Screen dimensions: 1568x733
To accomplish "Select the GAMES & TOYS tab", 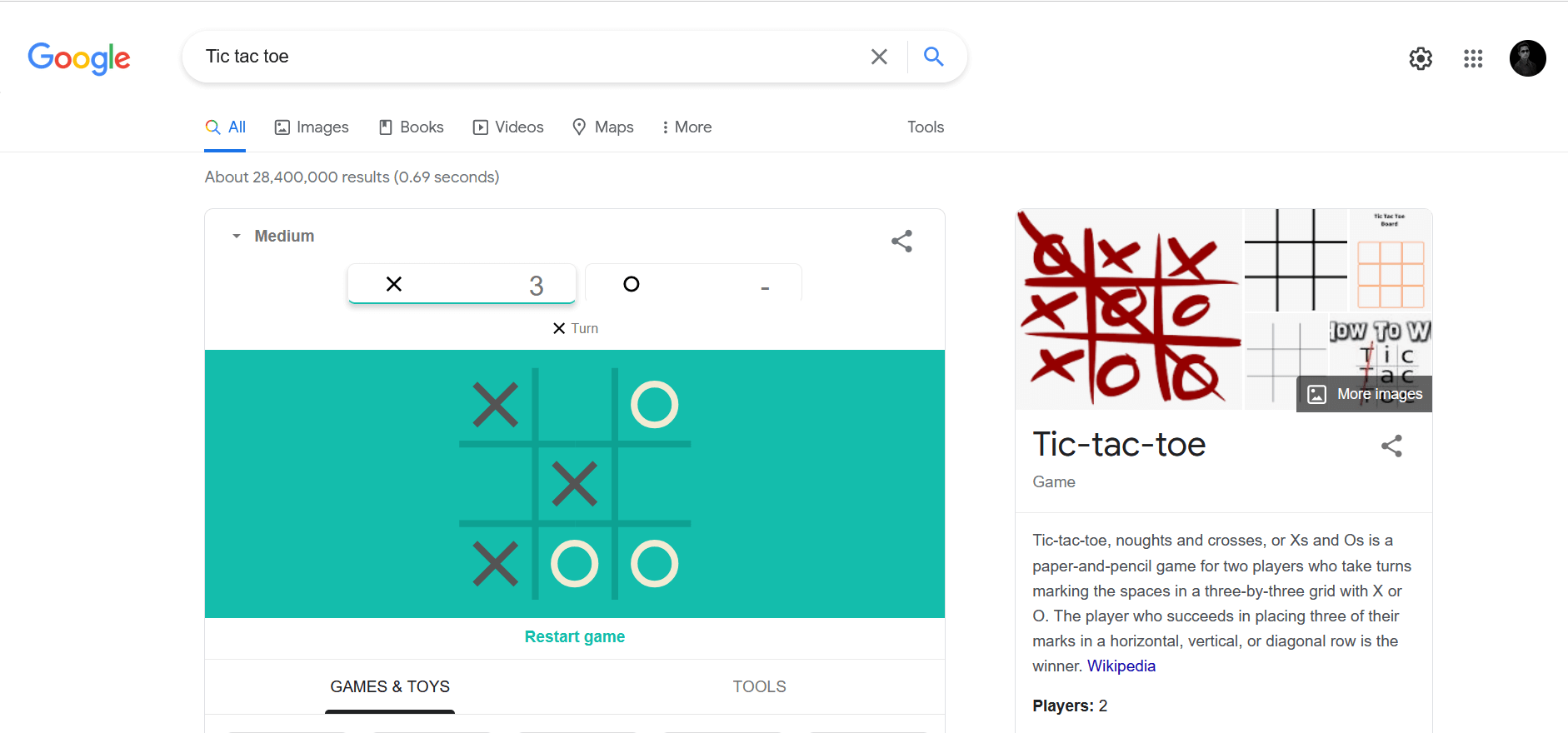I will [x=390, y=687].
